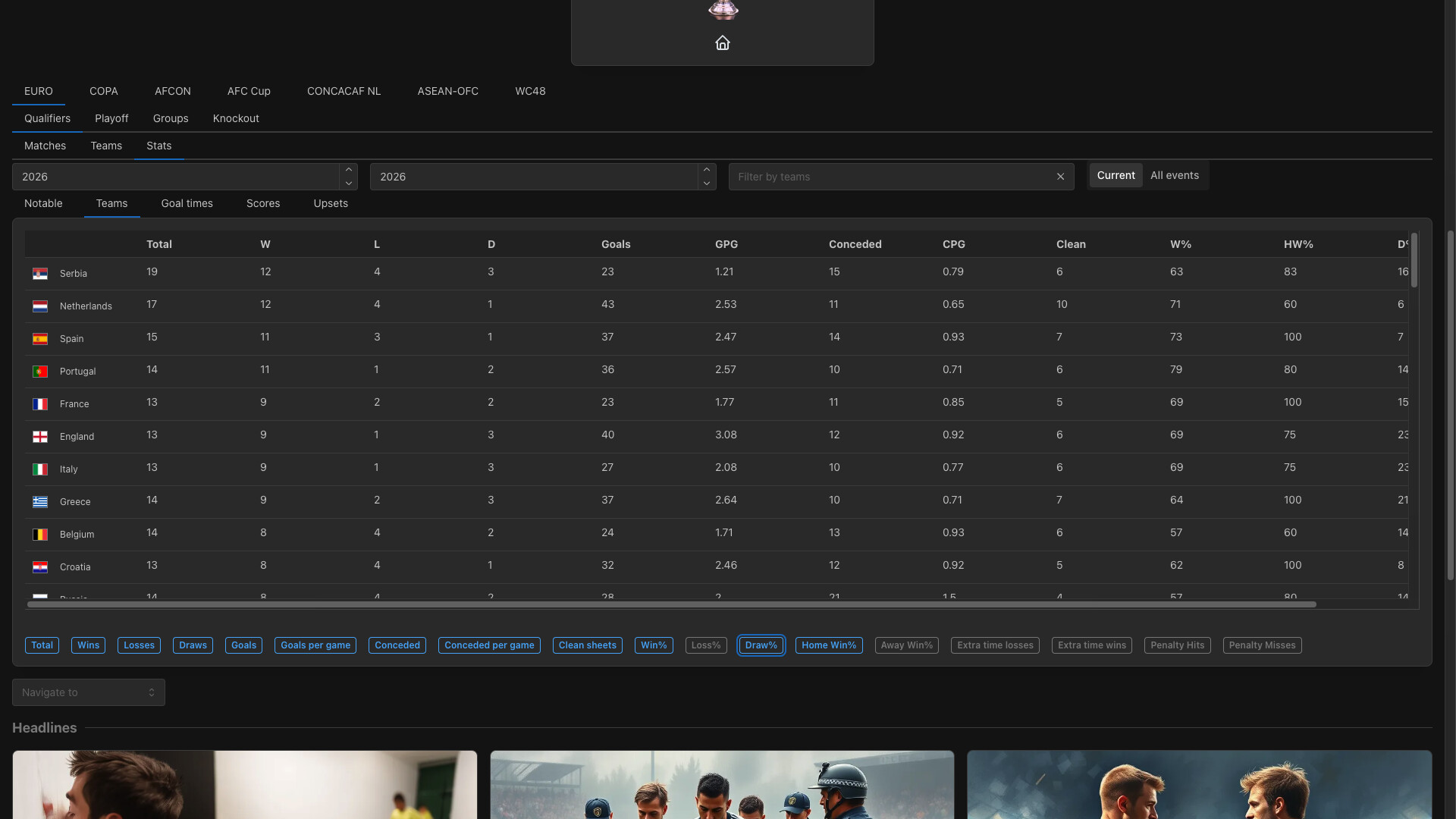This screenshot has height=819, width=1456.
Task: Click the Portugal flag icon
Action: point(40,372)
